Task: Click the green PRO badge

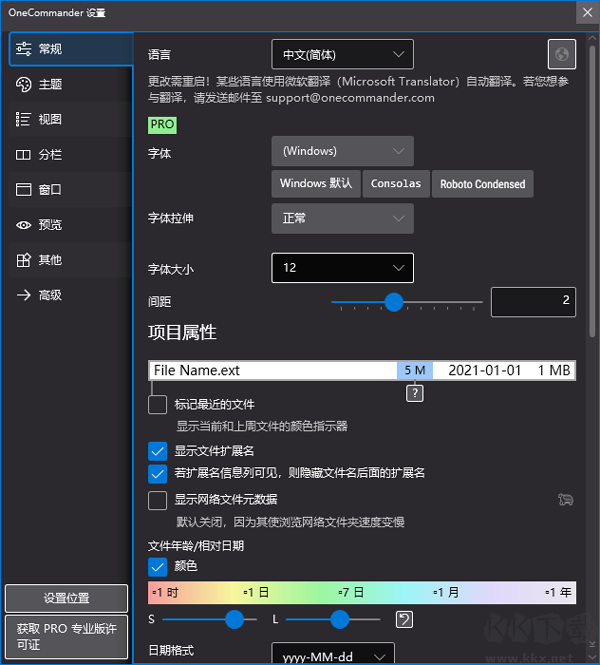Action: pyautogui.click(x=162, y=125)
